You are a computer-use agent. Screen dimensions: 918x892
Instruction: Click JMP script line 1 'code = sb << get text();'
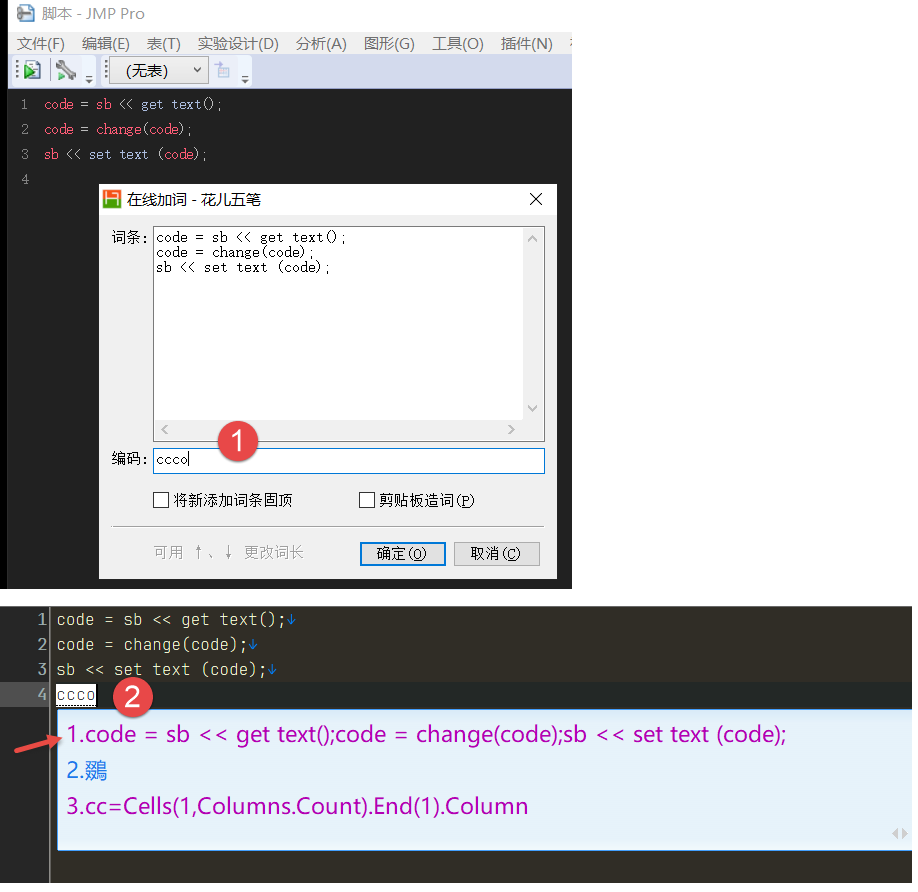133,105
